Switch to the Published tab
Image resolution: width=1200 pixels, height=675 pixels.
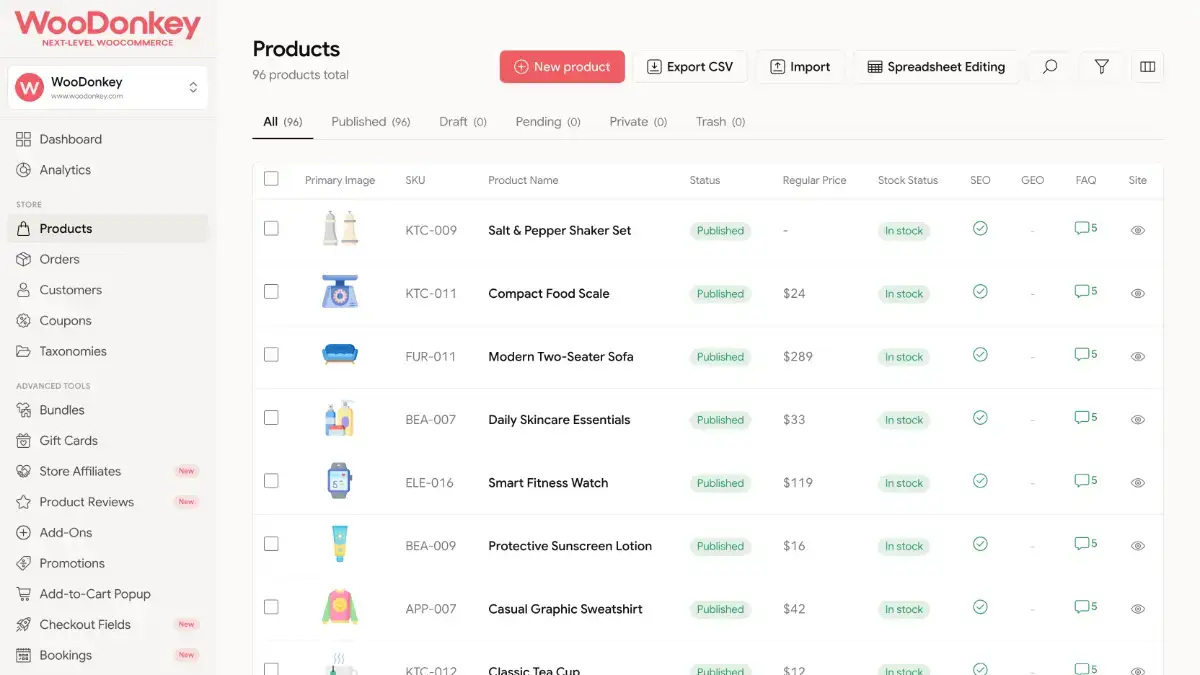370,122
